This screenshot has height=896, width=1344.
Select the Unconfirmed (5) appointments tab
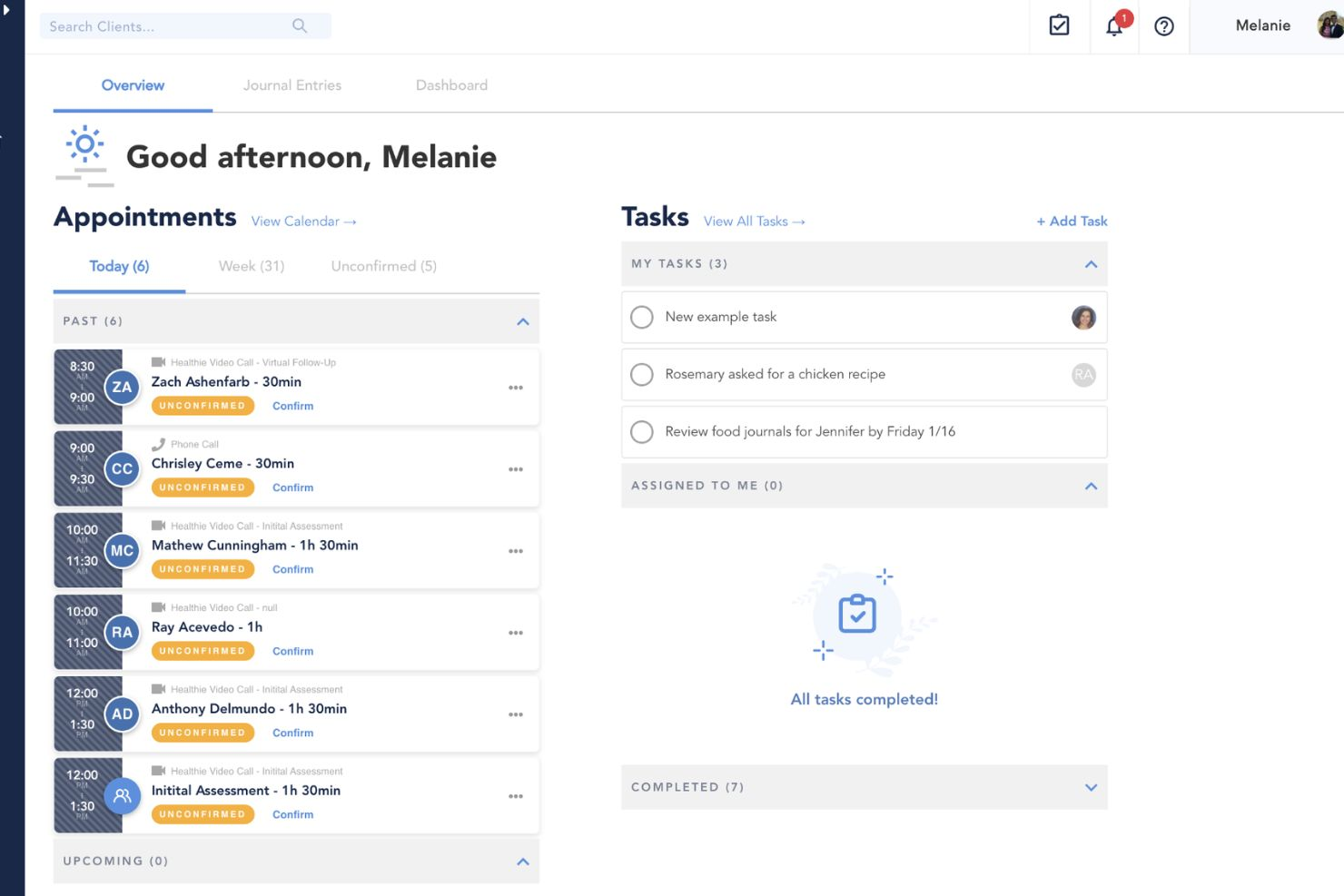(x=384, y=266)
